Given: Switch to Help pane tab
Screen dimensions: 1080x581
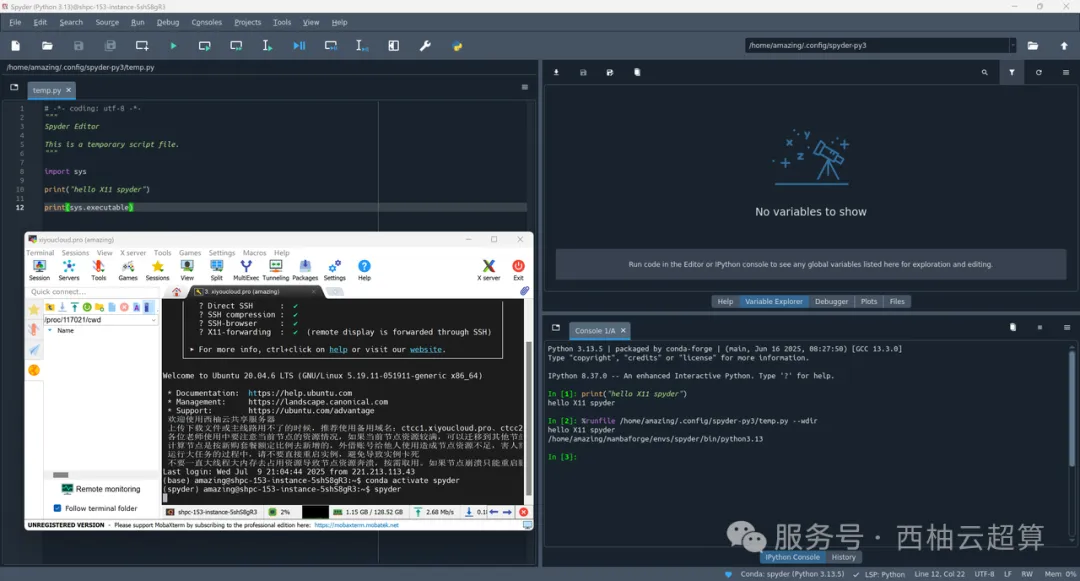Looking at the screenshot, I should point(725,302).
